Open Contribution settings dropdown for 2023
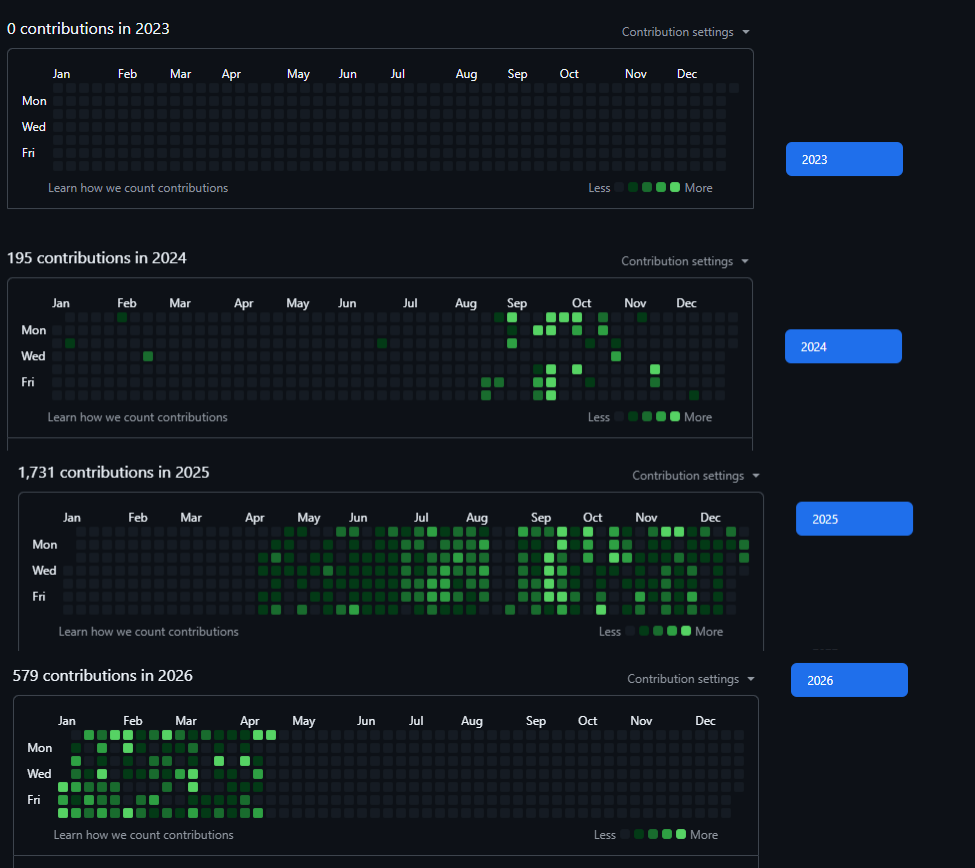 click(x=685, y=32)
